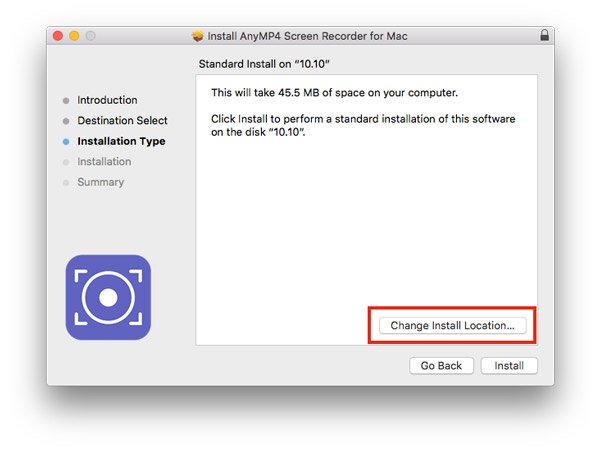Click the AnyMP4 Screen Recorder logo
Screen dimensions: 600x451
pyautogui.click(x=108, y=297)
